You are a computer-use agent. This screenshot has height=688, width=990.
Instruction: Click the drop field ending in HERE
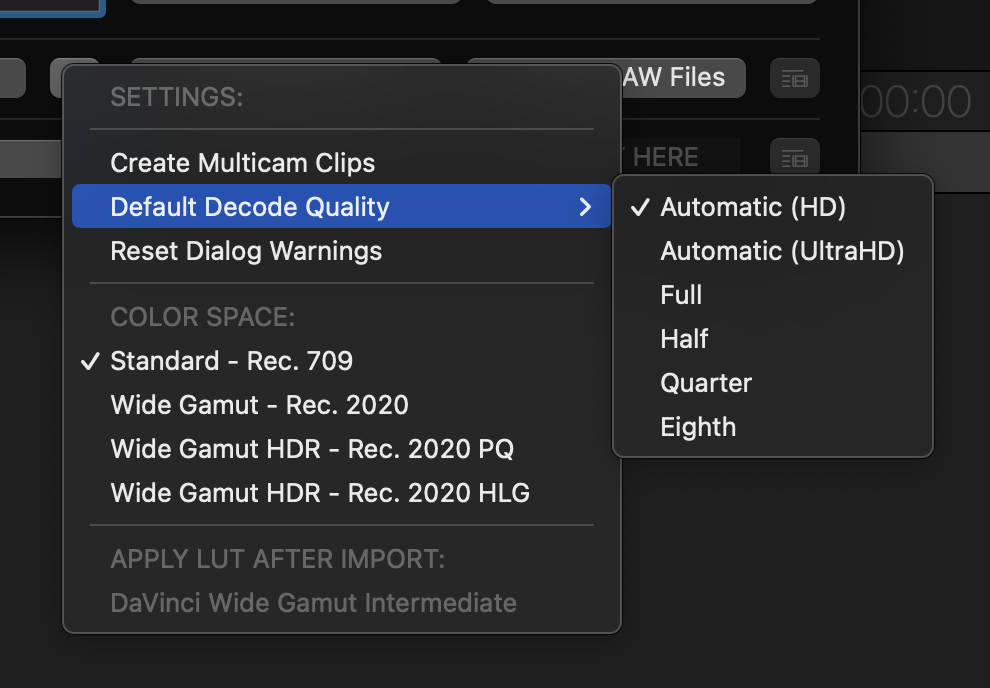click(680, 157)
